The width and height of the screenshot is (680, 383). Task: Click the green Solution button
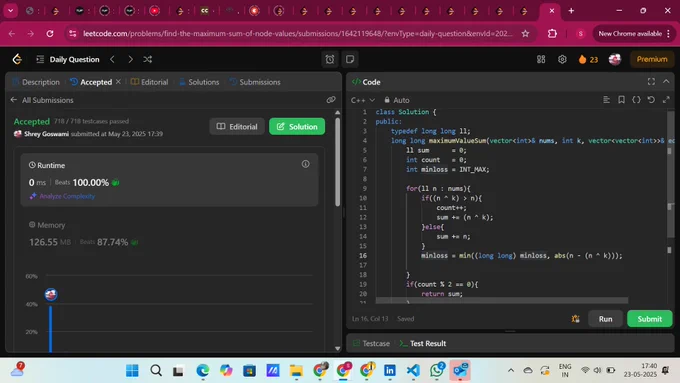297,127
